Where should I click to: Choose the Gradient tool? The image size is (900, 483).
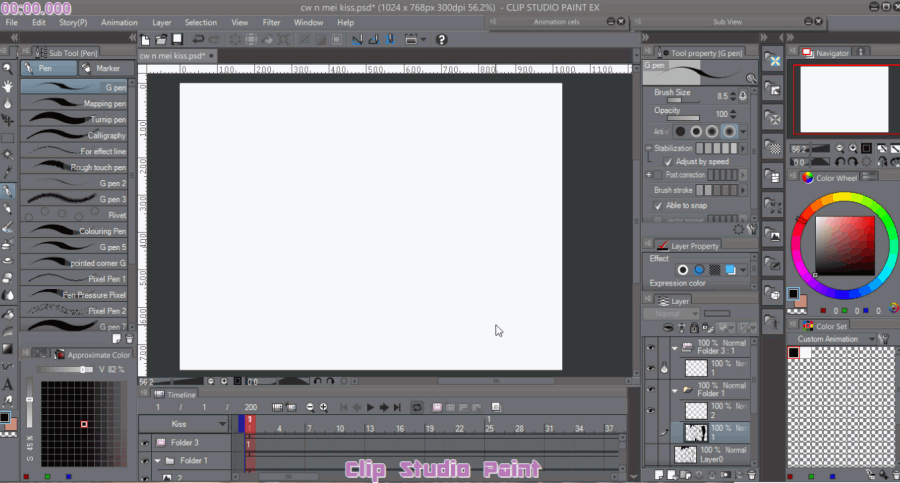(7, 349)
